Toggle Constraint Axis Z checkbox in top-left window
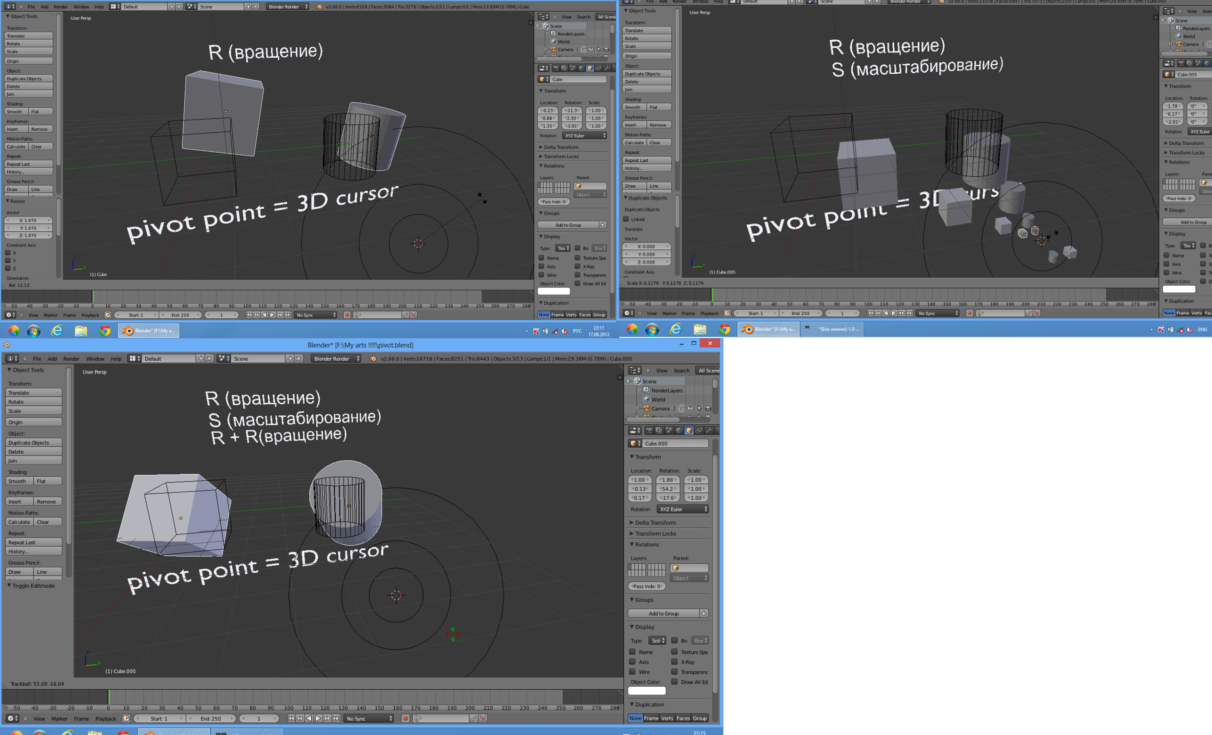Image resolution: width=1212 pixels, height=735 pixels. click(8, 268)
